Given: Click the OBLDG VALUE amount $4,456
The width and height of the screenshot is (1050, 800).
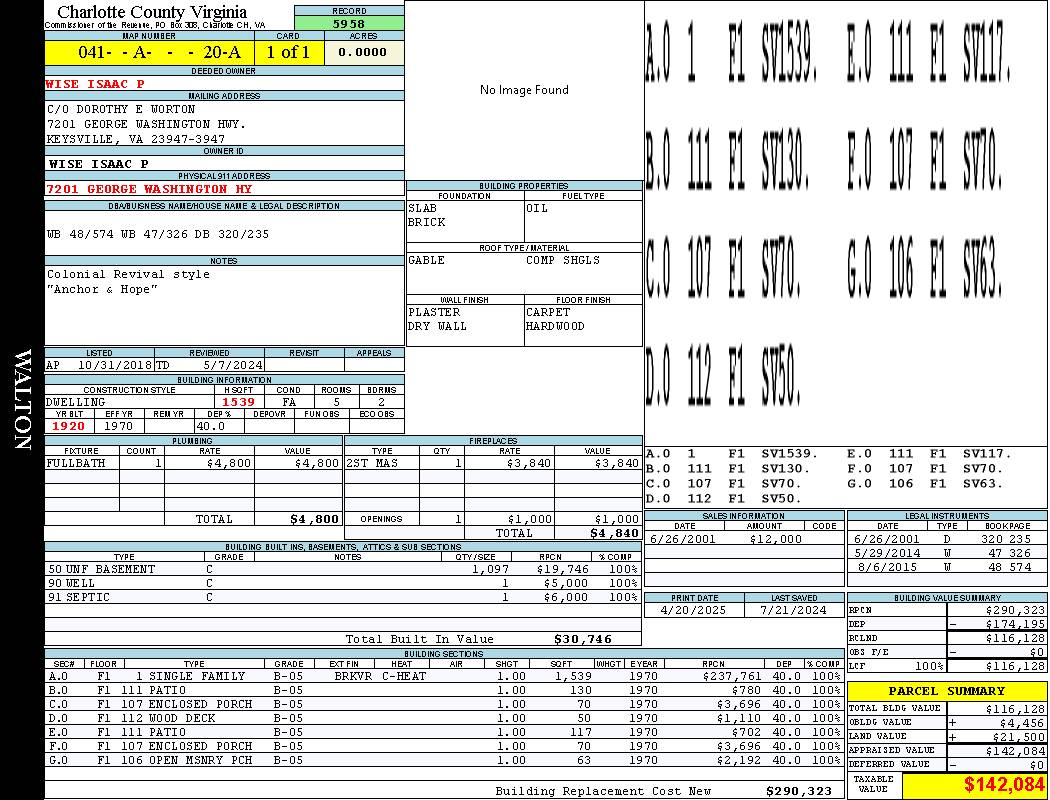Looking at the screenshot, I should pyautogui.click(x=1022, y=722).
